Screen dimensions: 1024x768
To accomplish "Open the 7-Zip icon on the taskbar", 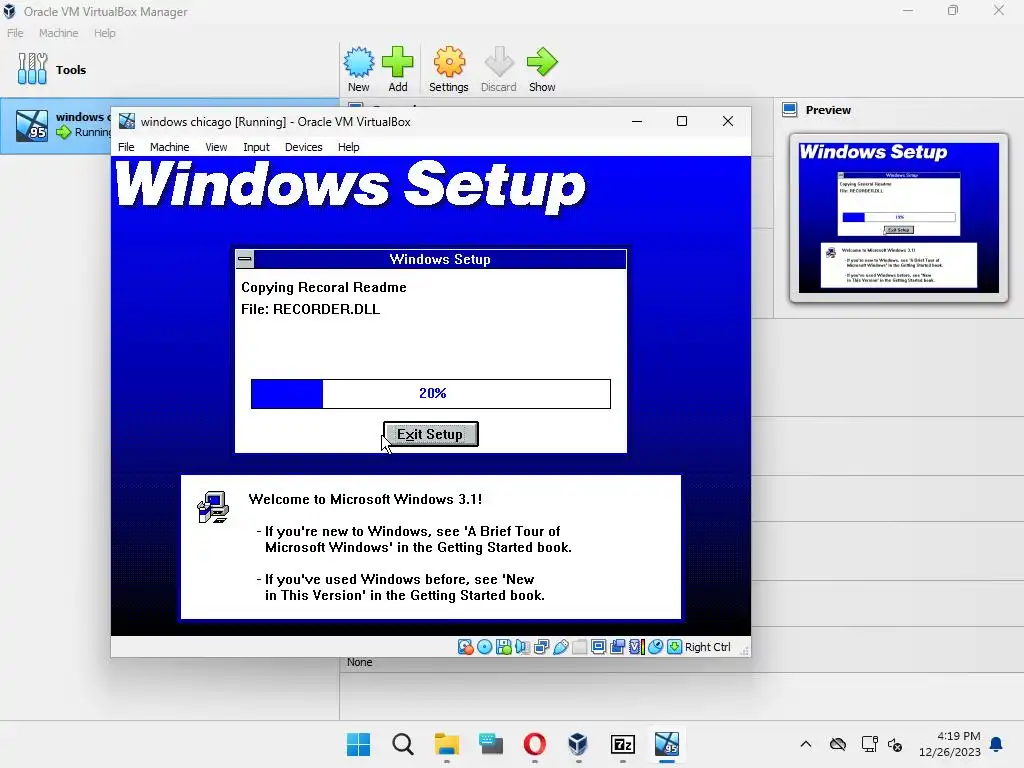I will (x=622, y=744).
